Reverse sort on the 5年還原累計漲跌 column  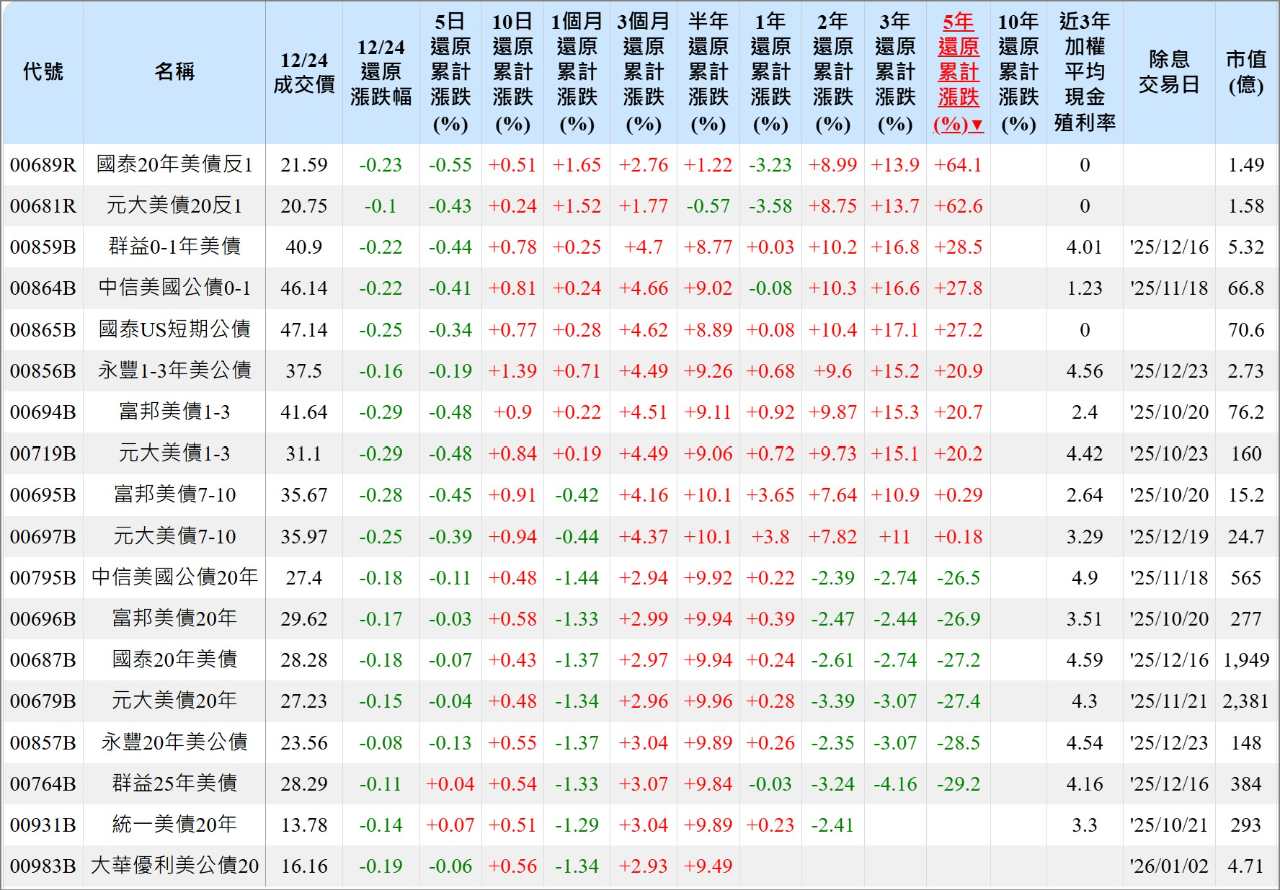tap(958, 73)
